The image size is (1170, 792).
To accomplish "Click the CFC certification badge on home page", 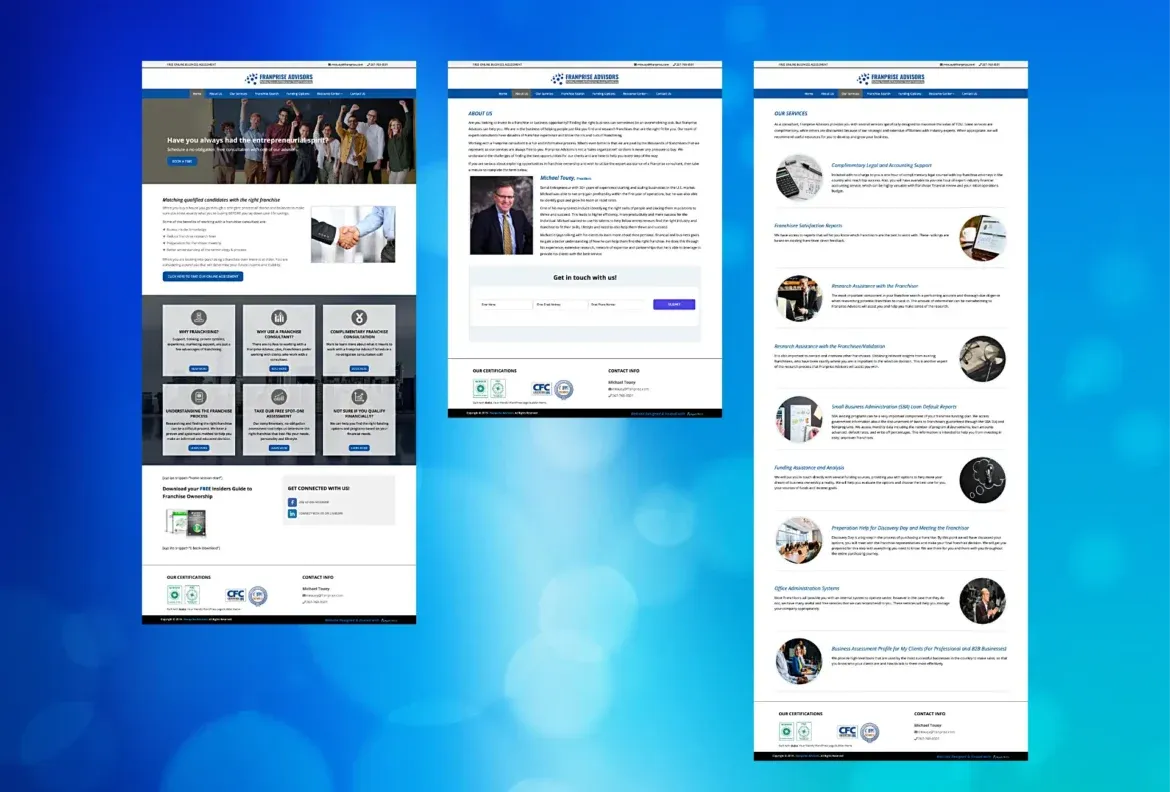I will (236, 594).
